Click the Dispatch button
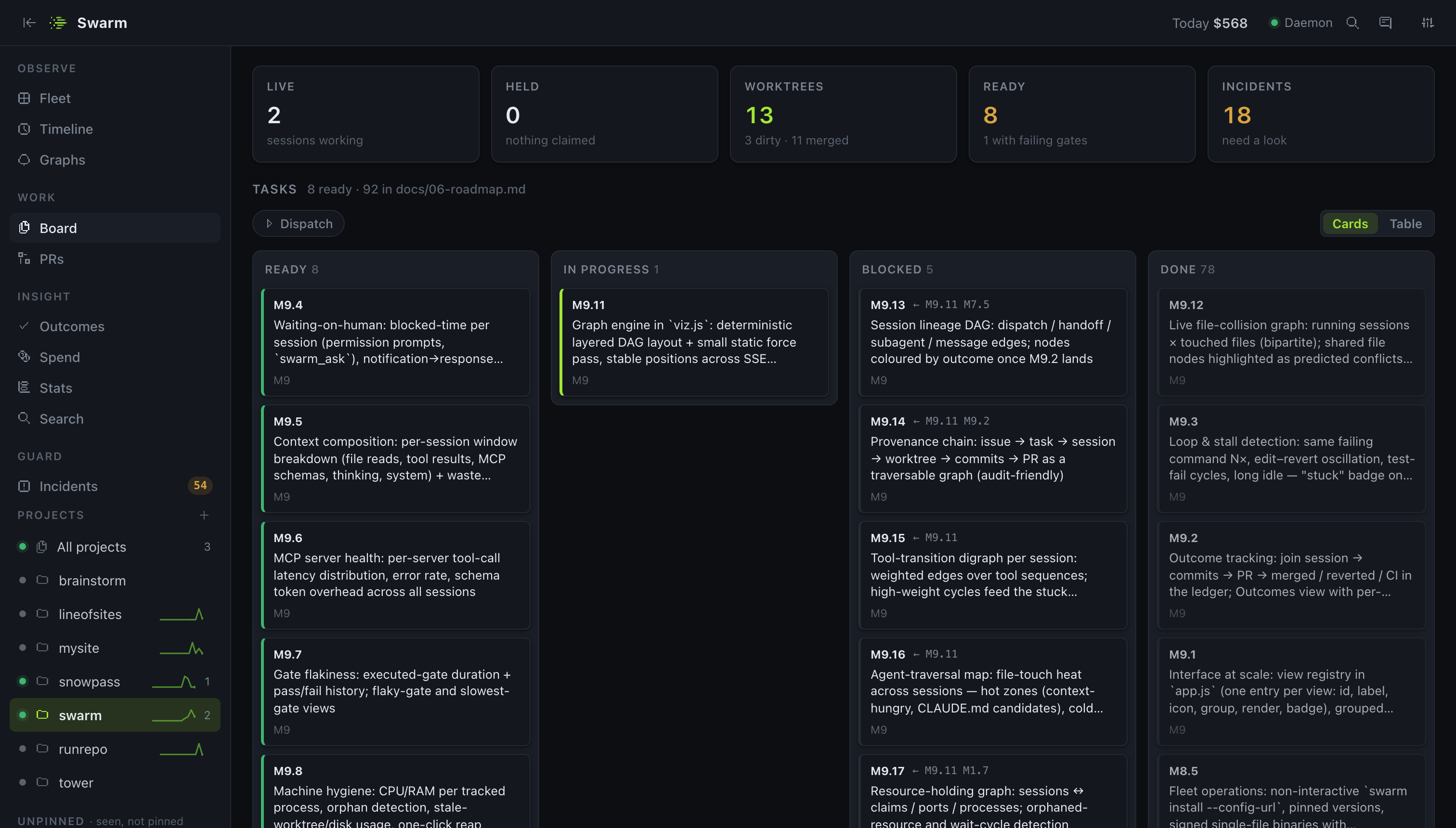 point(299,223)
